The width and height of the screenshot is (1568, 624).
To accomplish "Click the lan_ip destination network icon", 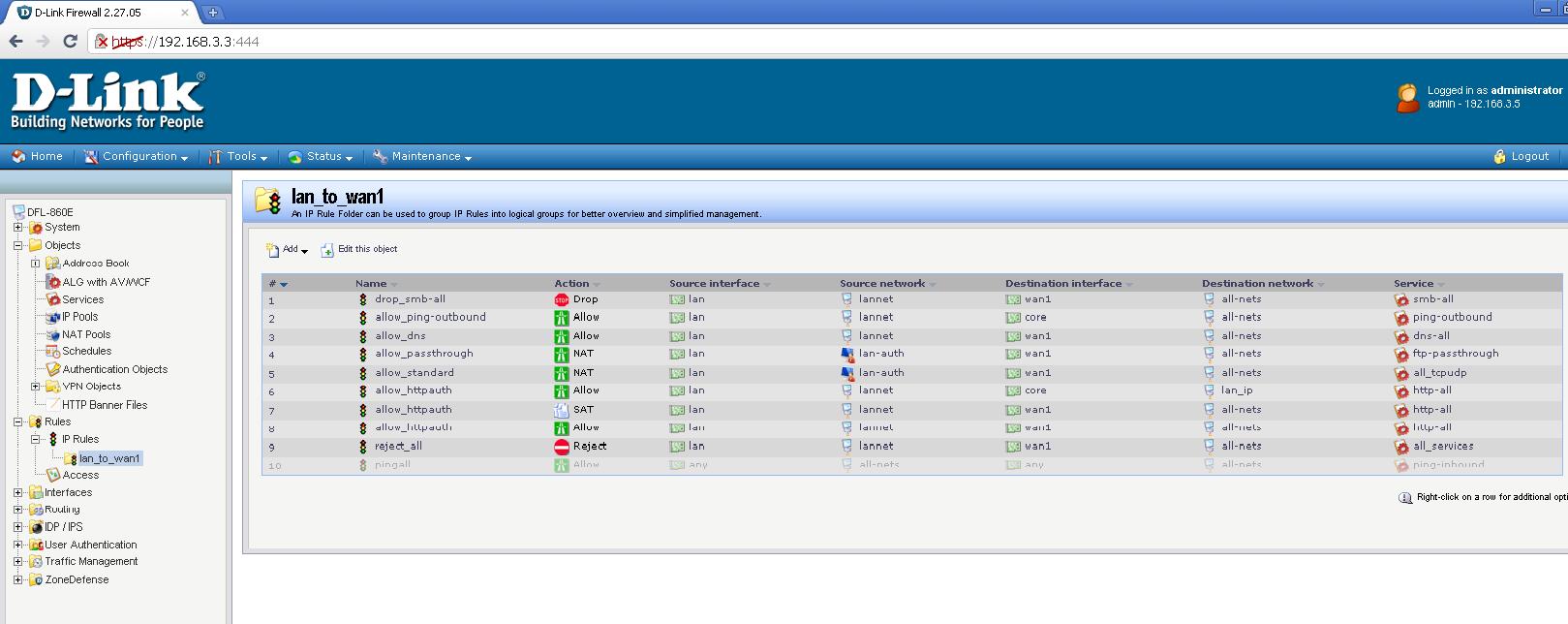I will (x=1209, y=391).
